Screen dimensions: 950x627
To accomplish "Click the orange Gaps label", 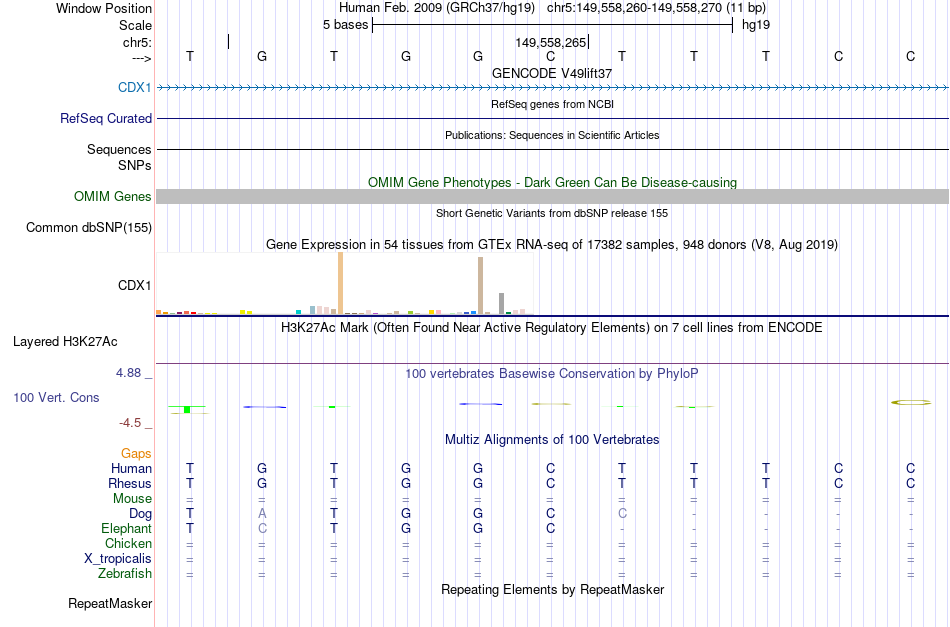I will point(136,453).
